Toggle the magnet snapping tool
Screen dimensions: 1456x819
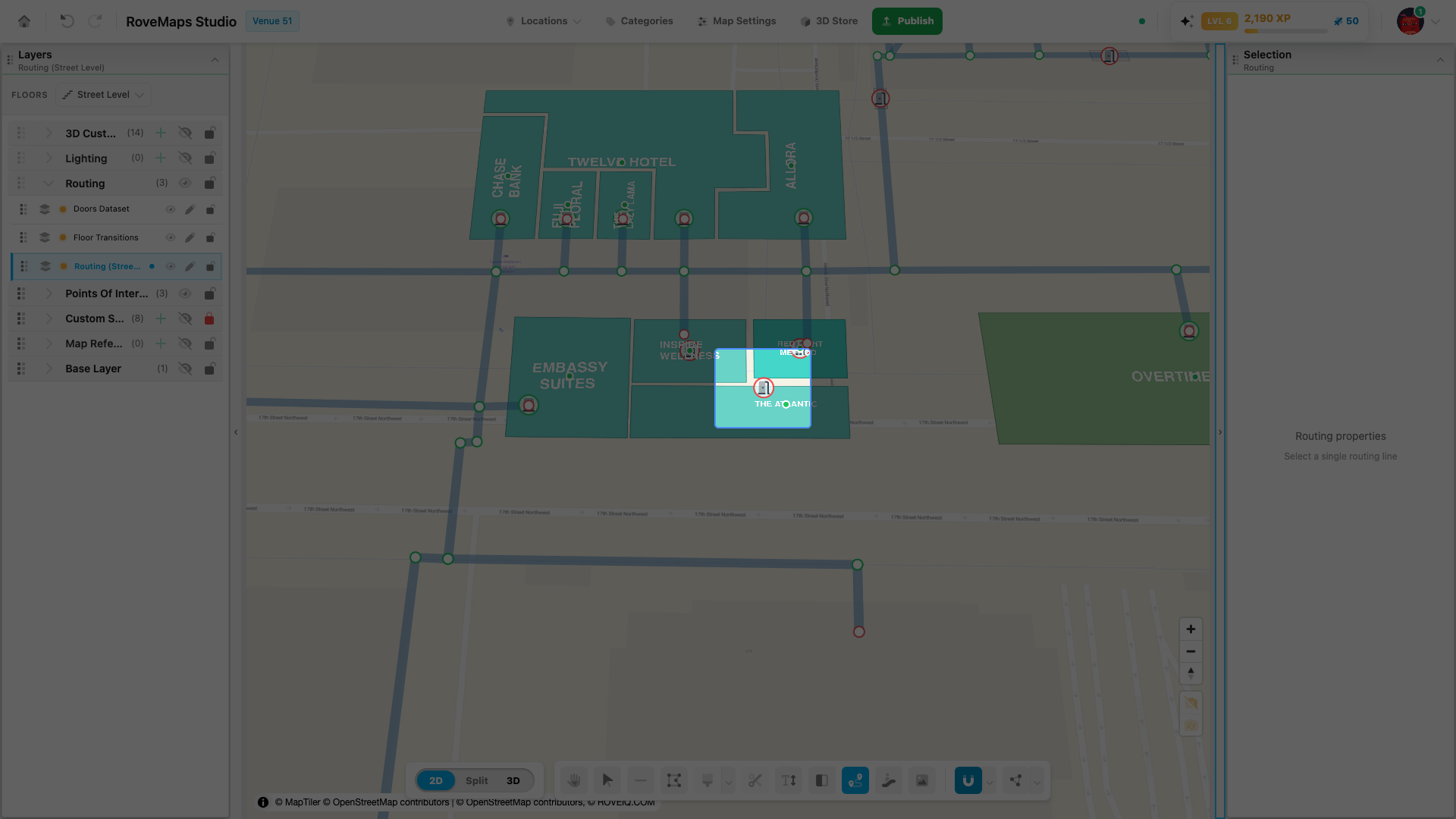coord(968,780)
